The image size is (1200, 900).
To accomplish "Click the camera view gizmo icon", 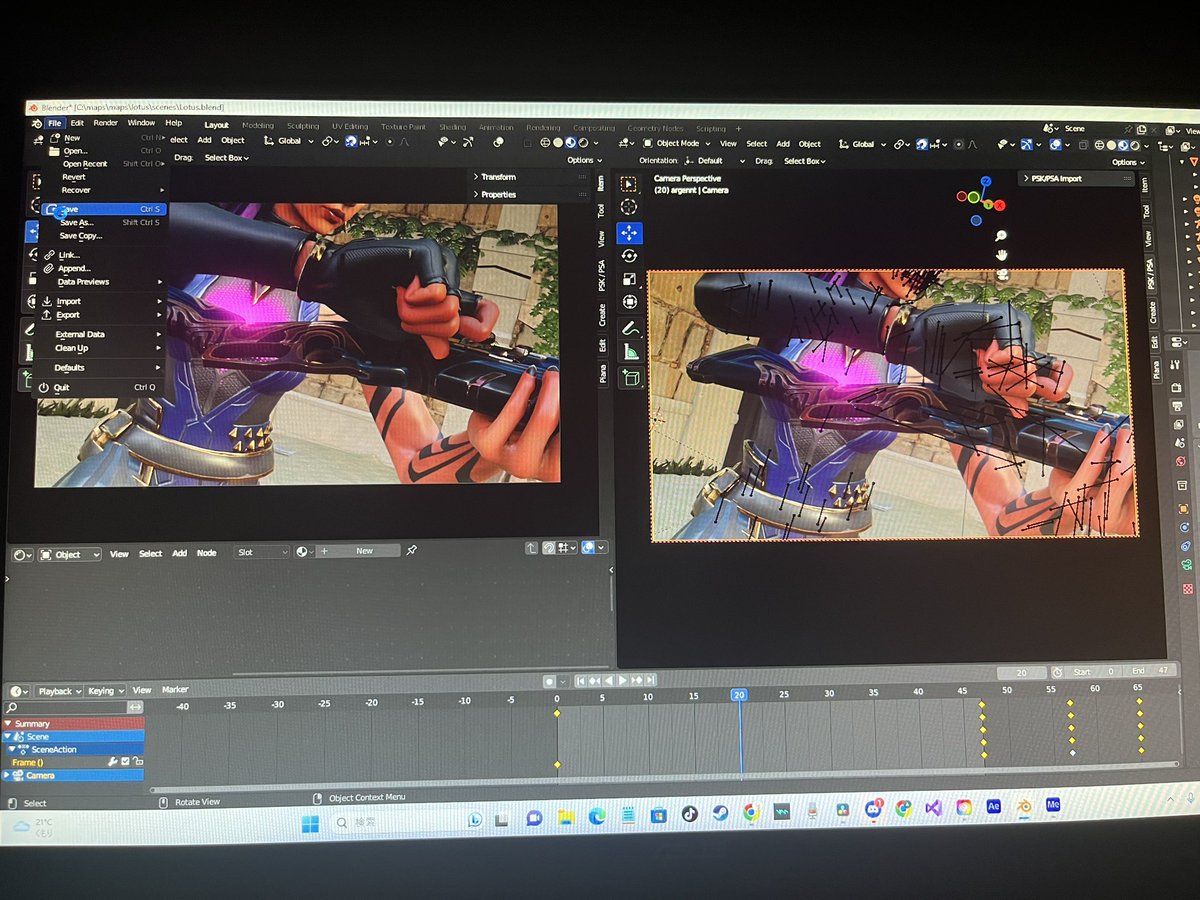I will [1001, 273].
